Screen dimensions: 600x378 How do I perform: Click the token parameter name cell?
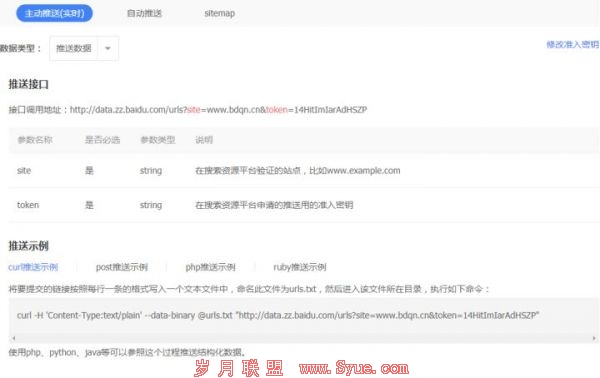28,205
